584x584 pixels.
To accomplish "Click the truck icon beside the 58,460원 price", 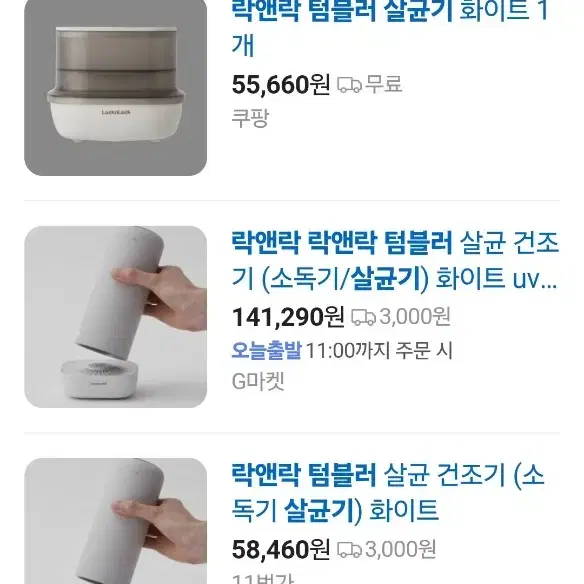I will coord(349,550).
